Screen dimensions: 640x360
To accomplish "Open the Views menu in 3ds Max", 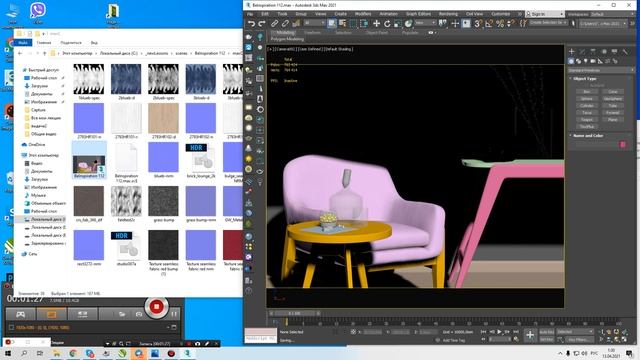I will (320, 14).
